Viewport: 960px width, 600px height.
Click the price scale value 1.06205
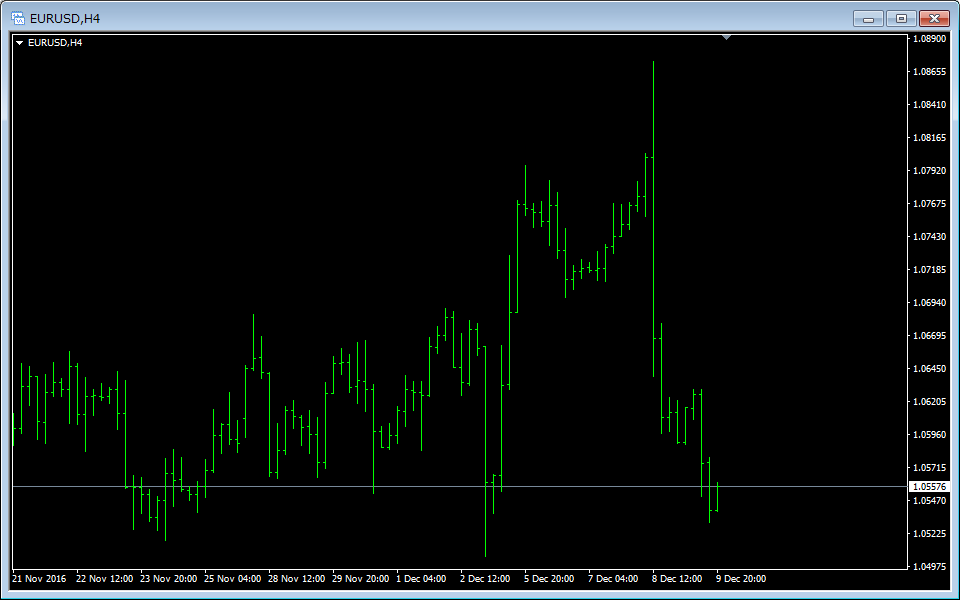tap(929, 402)
